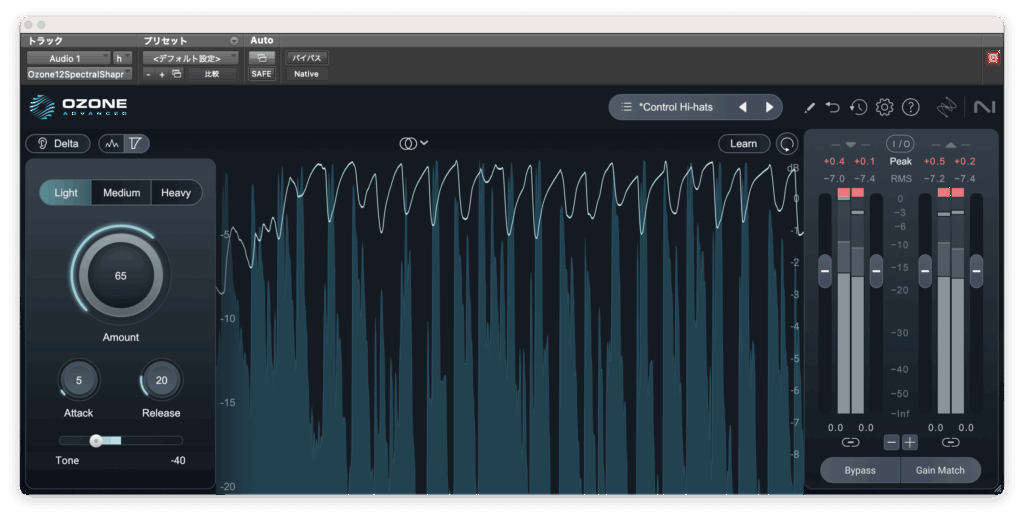The height and width of the screenshot is (518, 1024).
Task: Toggle the Delta listen button
Action: pos(58,144)
